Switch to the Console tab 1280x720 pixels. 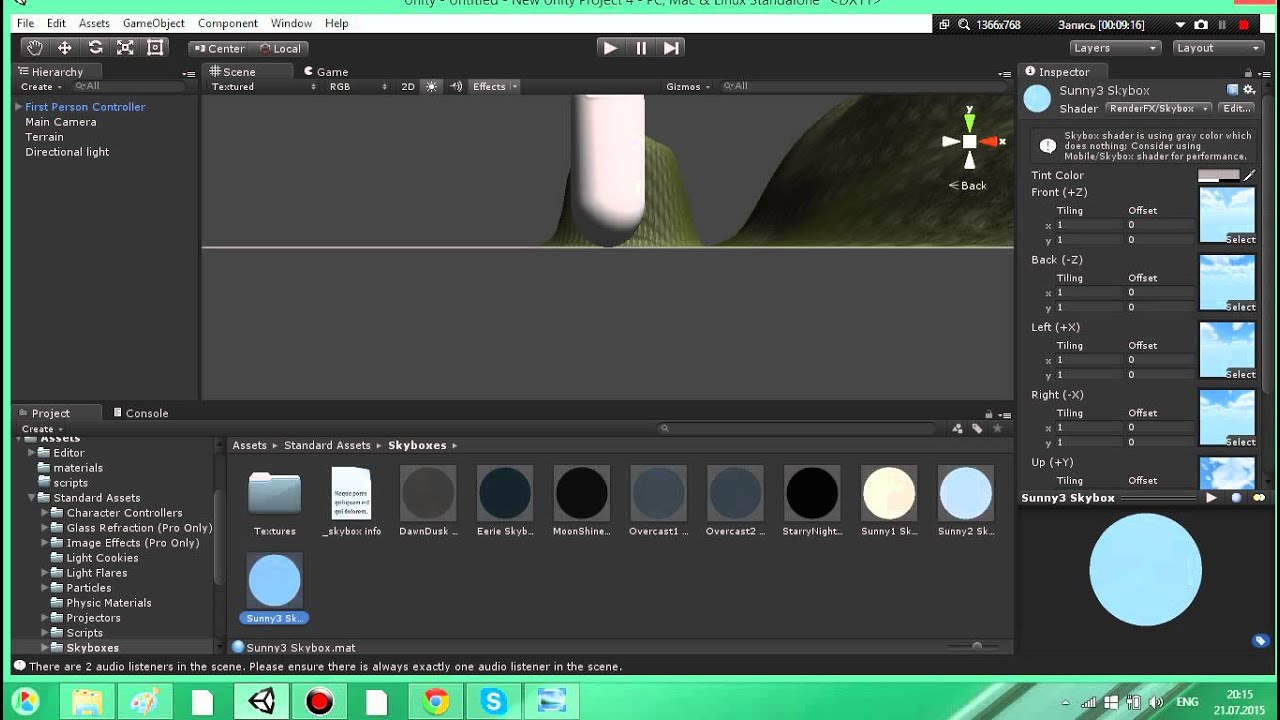coord(140,413)
